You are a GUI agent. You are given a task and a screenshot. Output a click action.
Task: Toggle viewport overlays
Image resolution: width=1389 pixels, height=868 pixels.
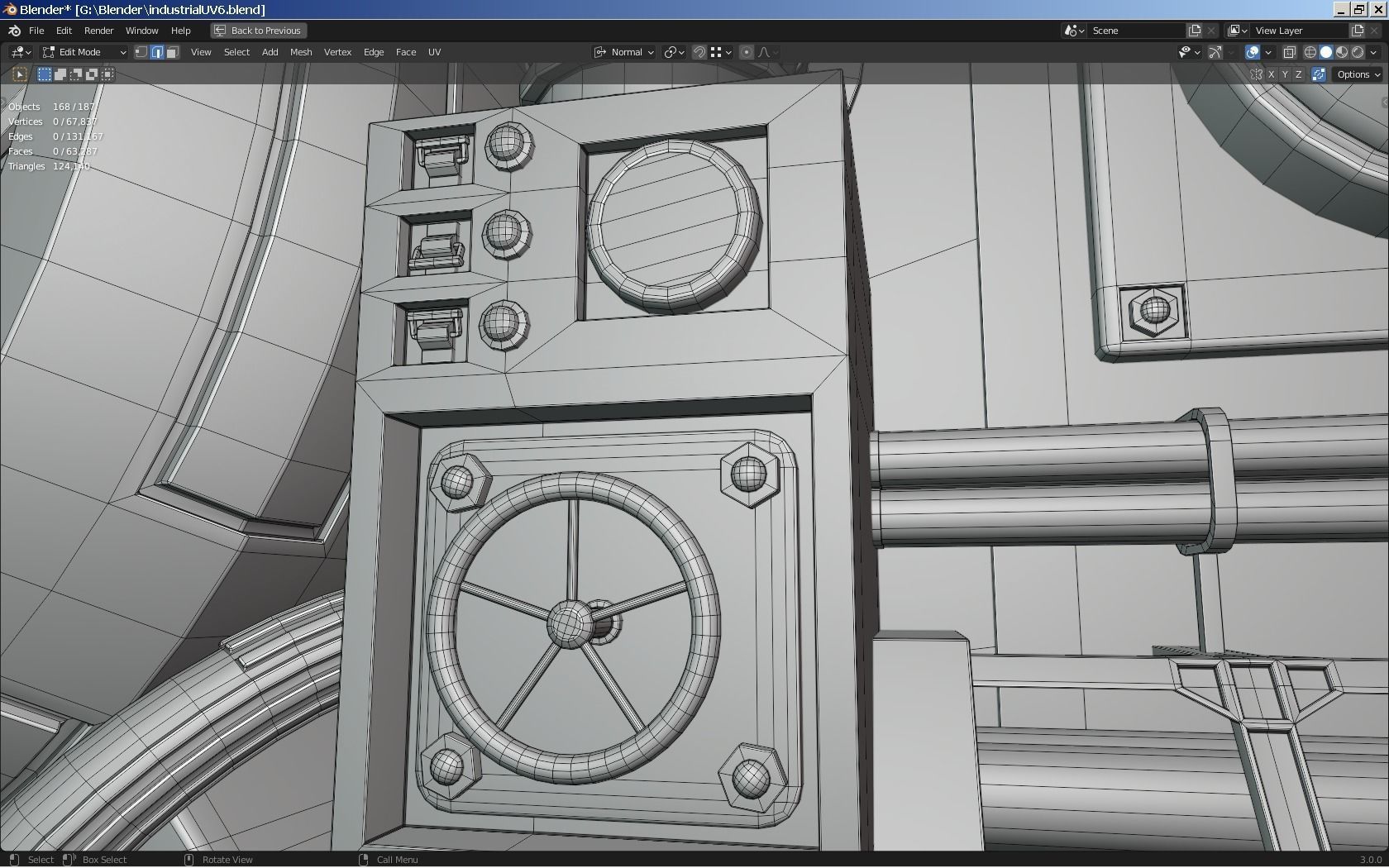pos(1253,52)
